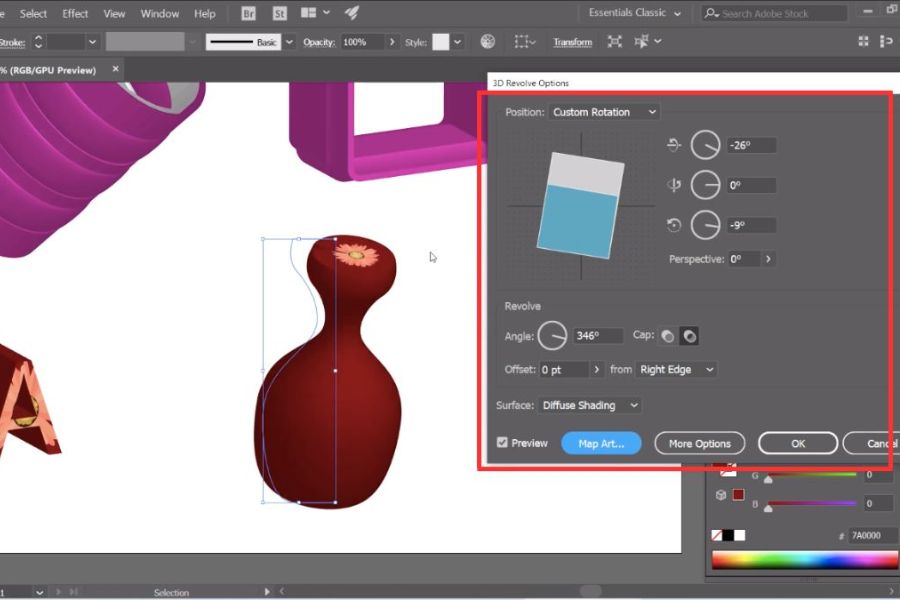Image resolution: width=900 pixels, height=600 pixels.
Task: Open the Window menu
Action: click(x=160, y=14)
